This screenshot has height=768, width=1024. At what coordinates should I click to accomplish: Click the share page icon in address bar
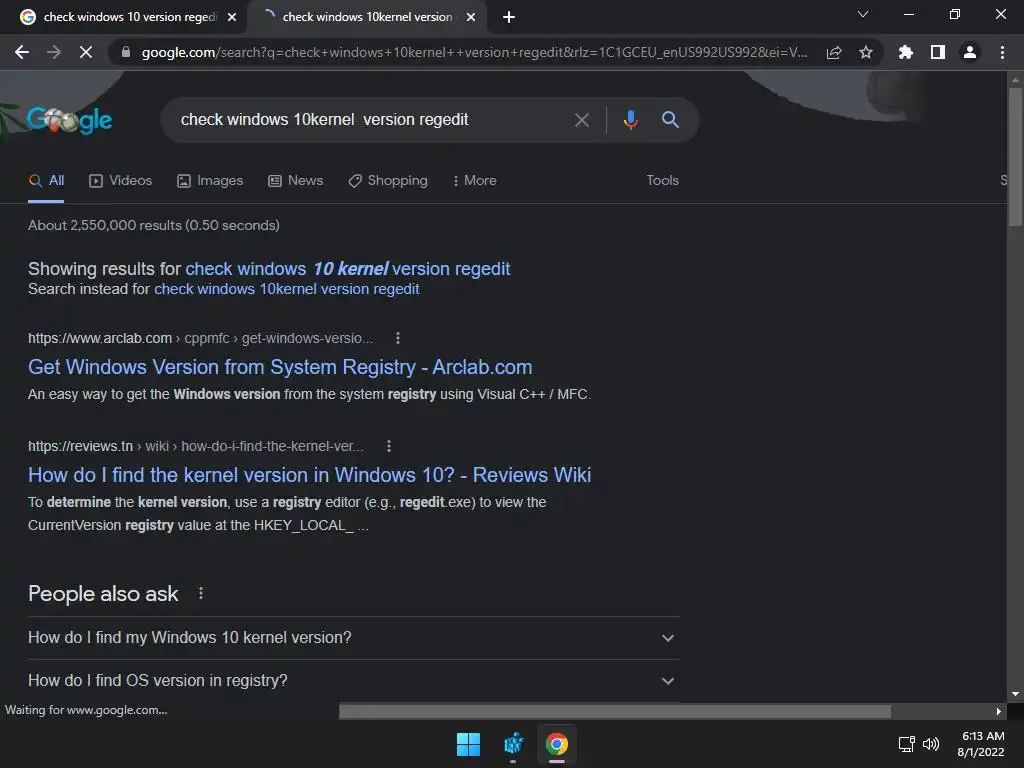click(x=834, y=52)
